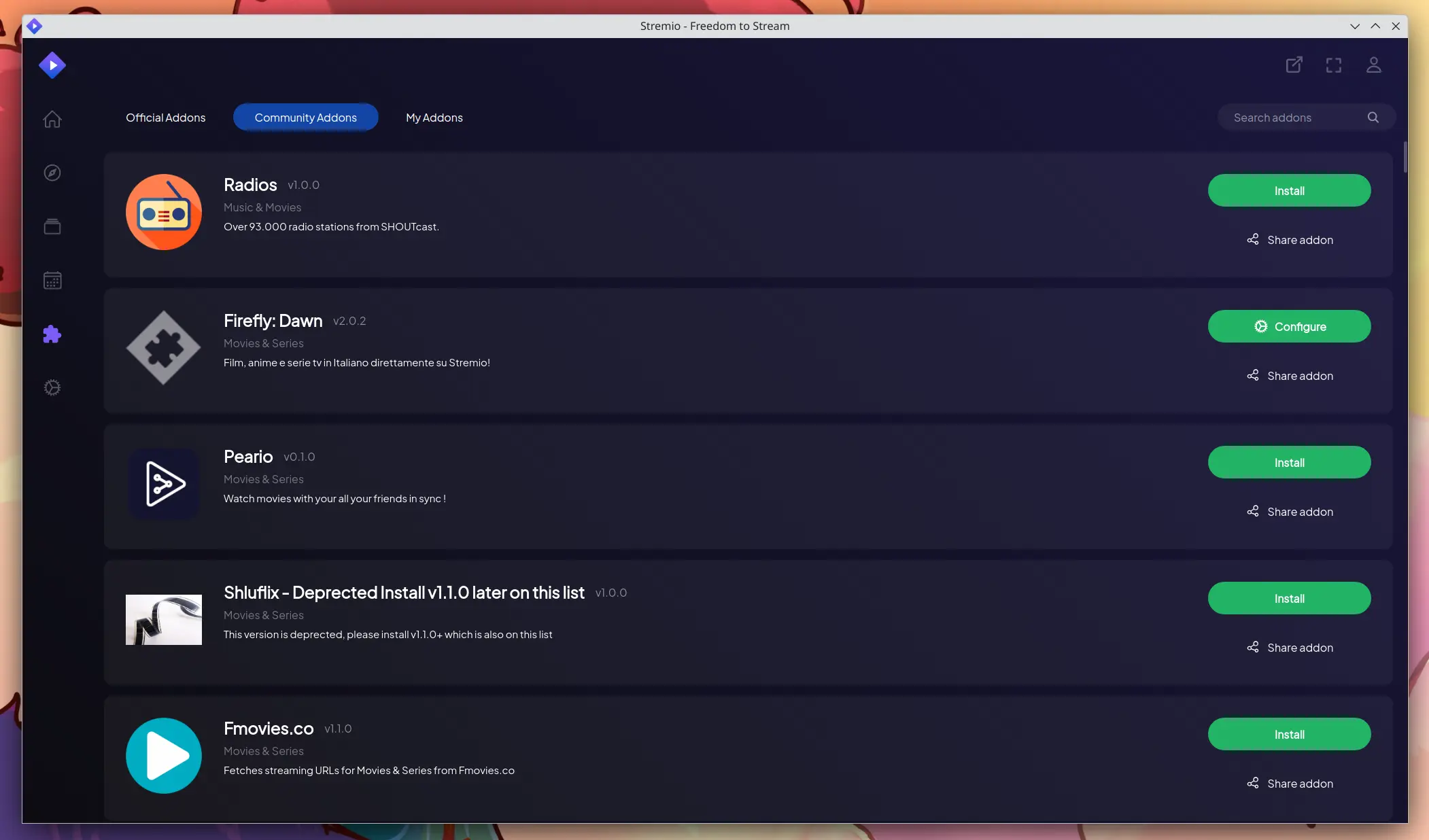Select the Addons puzzle piece icon
1429x840 pixels.
point(51,334)
